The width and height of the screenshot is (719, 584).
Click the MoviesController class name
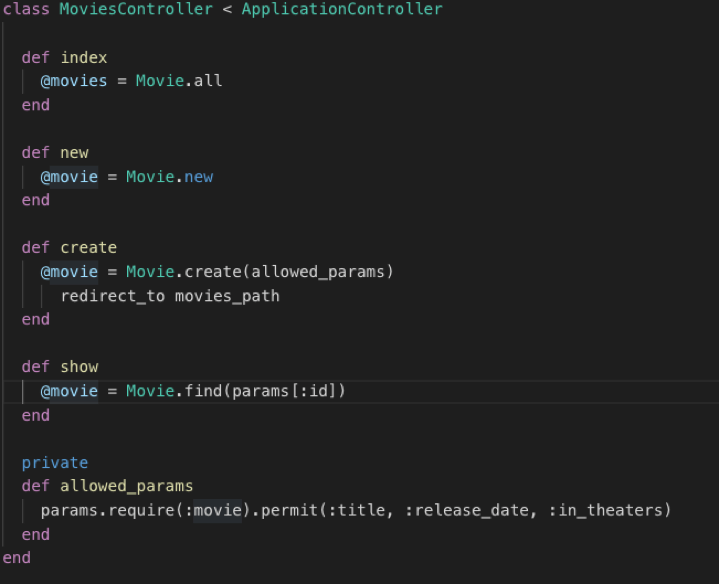(x=136, y=9)
